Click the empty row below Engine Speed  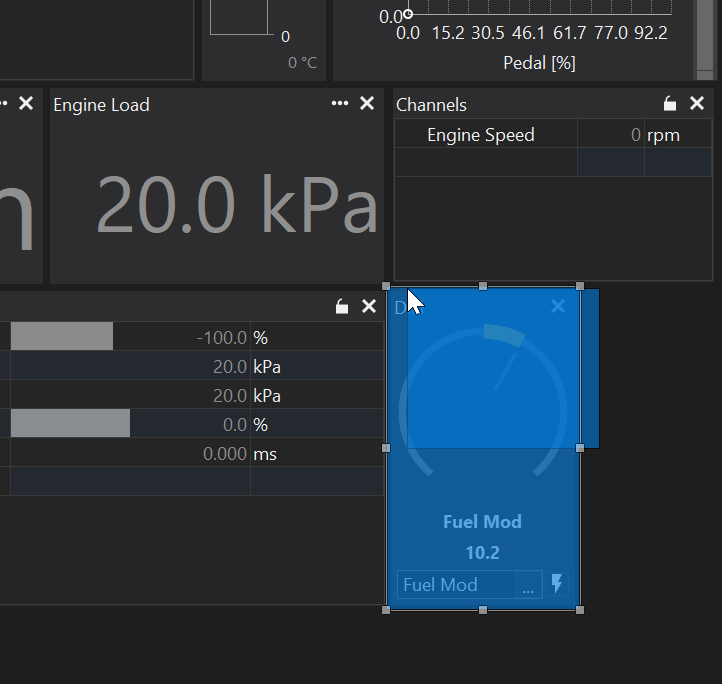[485, 162]
